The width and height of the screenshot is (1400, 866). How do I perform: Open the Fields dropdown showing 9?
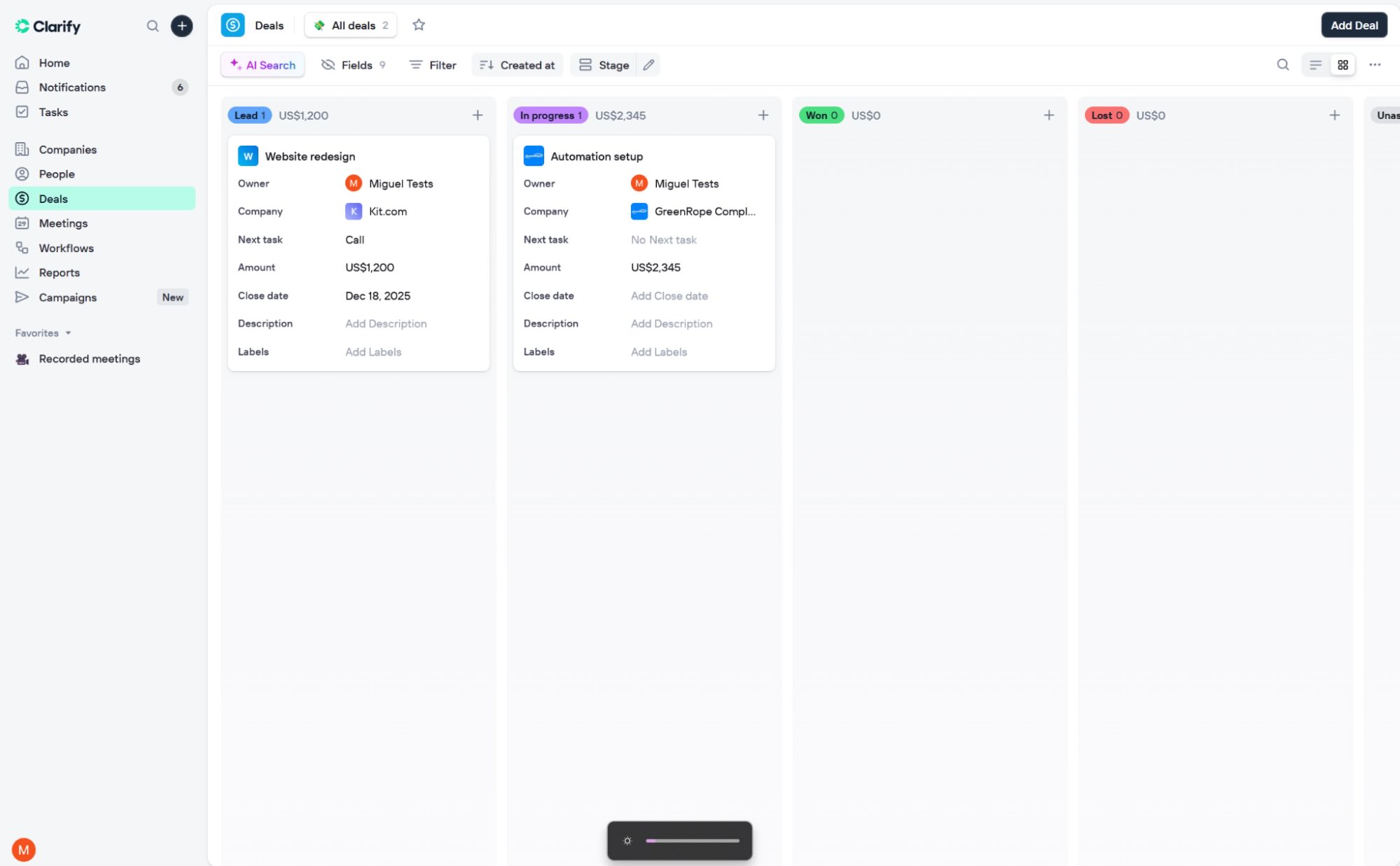pos(355,64)
